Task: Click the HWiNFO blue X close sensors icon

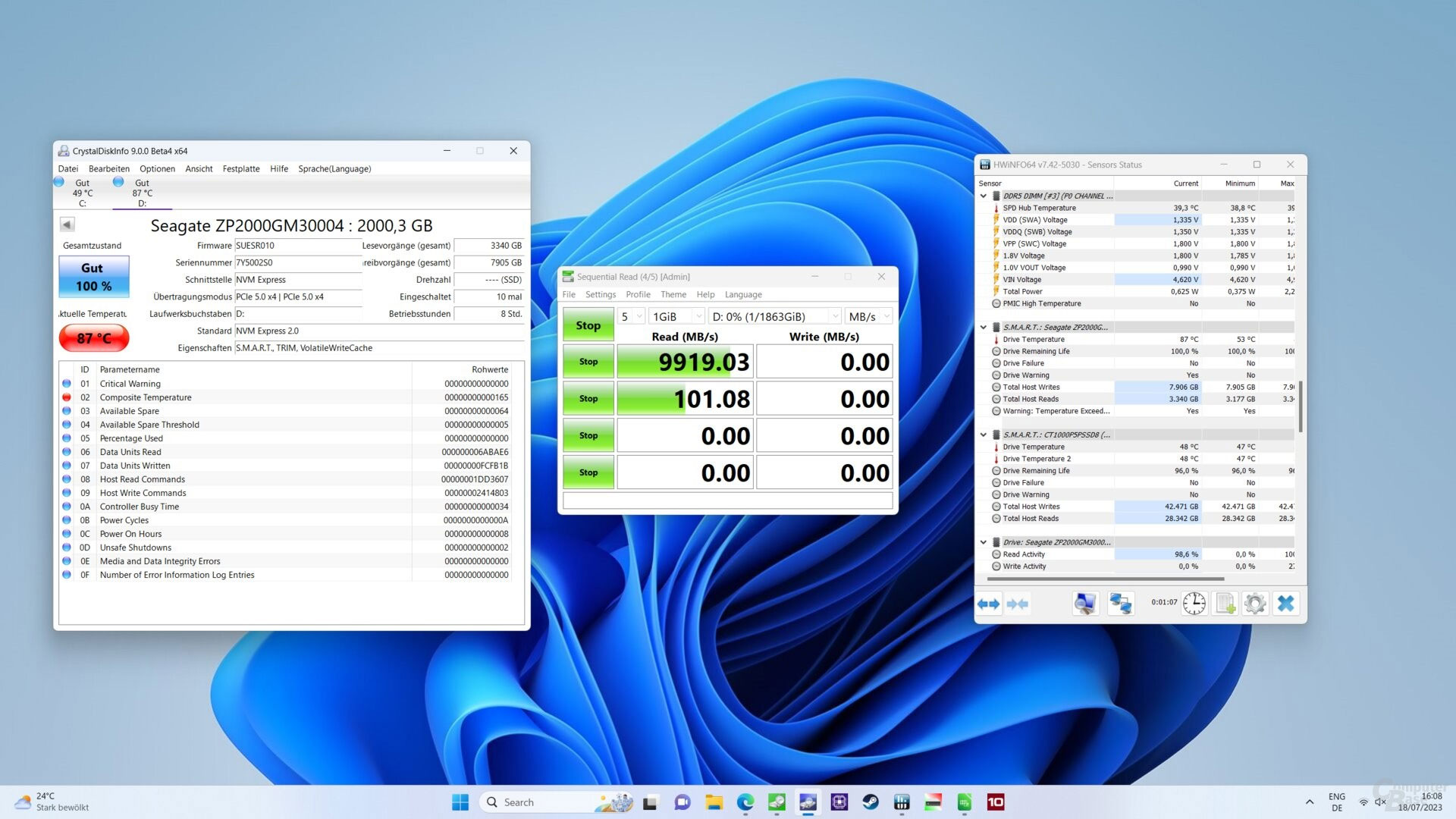Action: (1286, 604)
